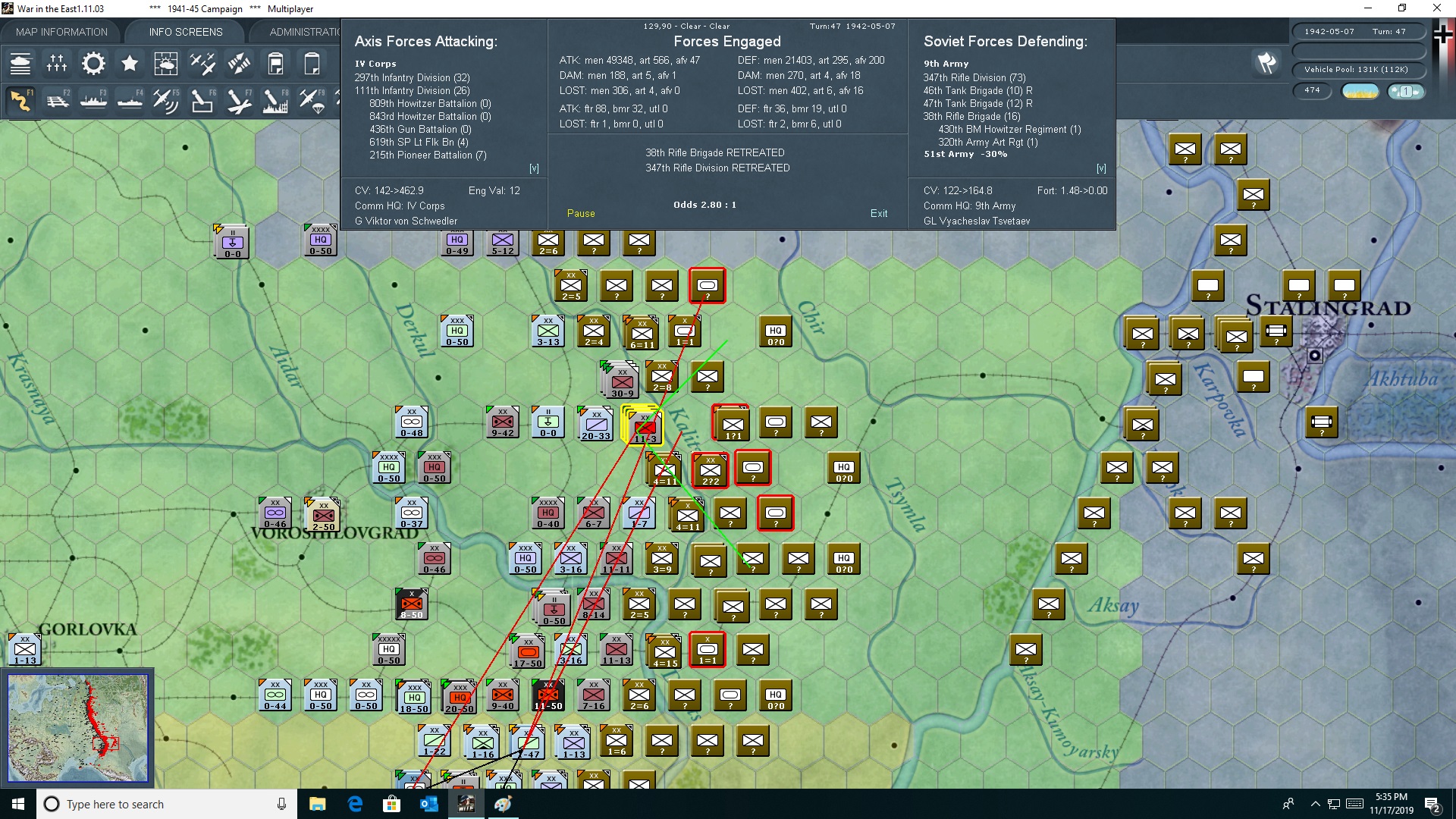The image size is (1456, 819).
Task: Open the losses screen crosses icon
Action: [57, 64]
